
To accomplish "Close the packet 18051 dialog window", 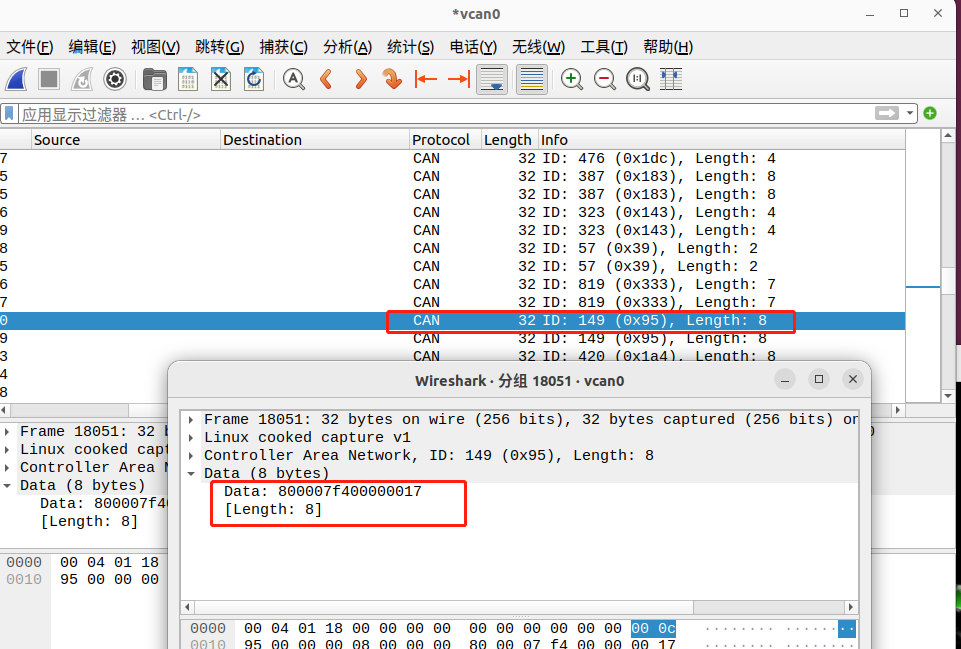I will point(853,379).
